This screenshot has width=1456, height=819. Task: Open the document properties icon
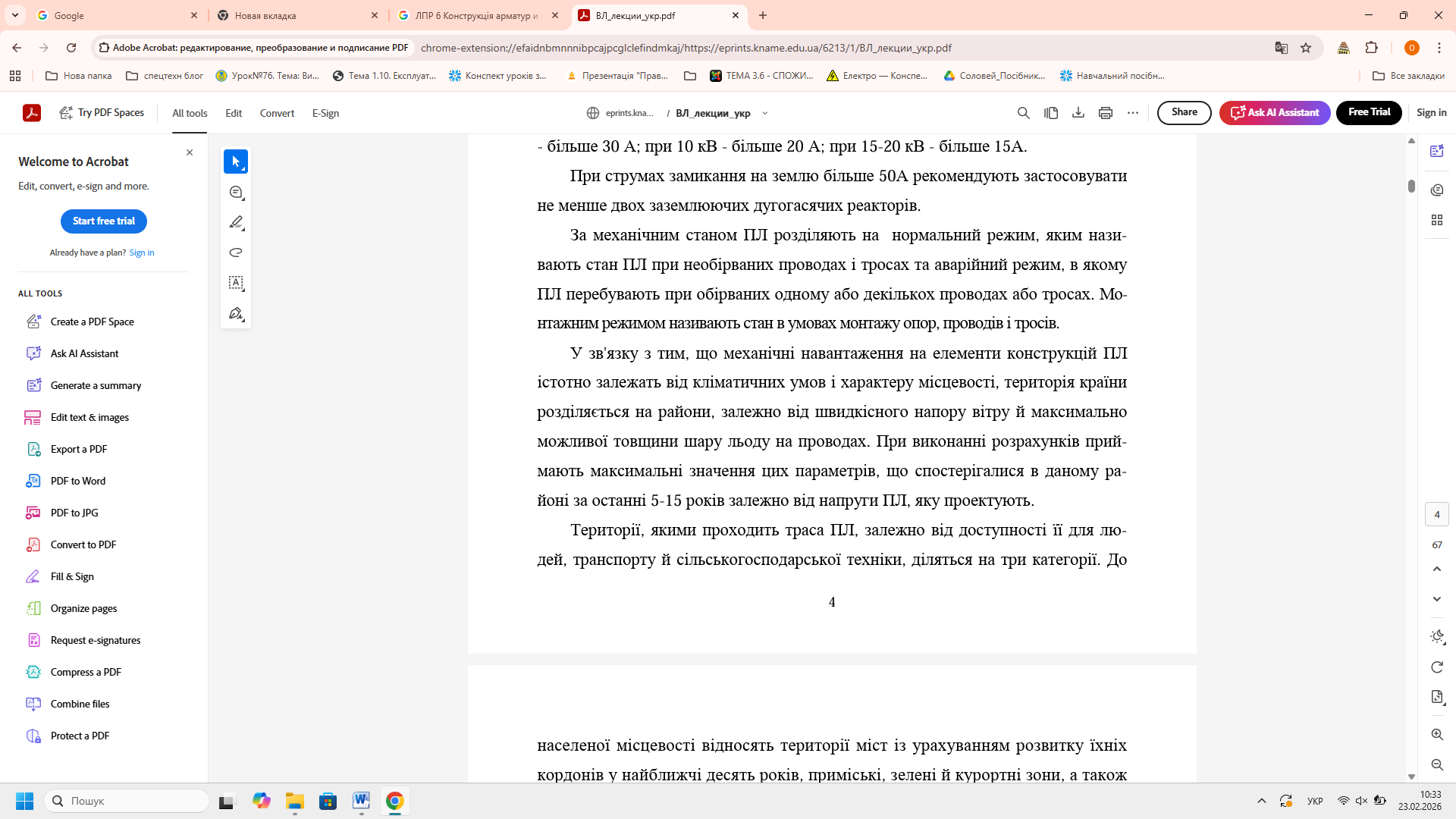pos(1437,698)
